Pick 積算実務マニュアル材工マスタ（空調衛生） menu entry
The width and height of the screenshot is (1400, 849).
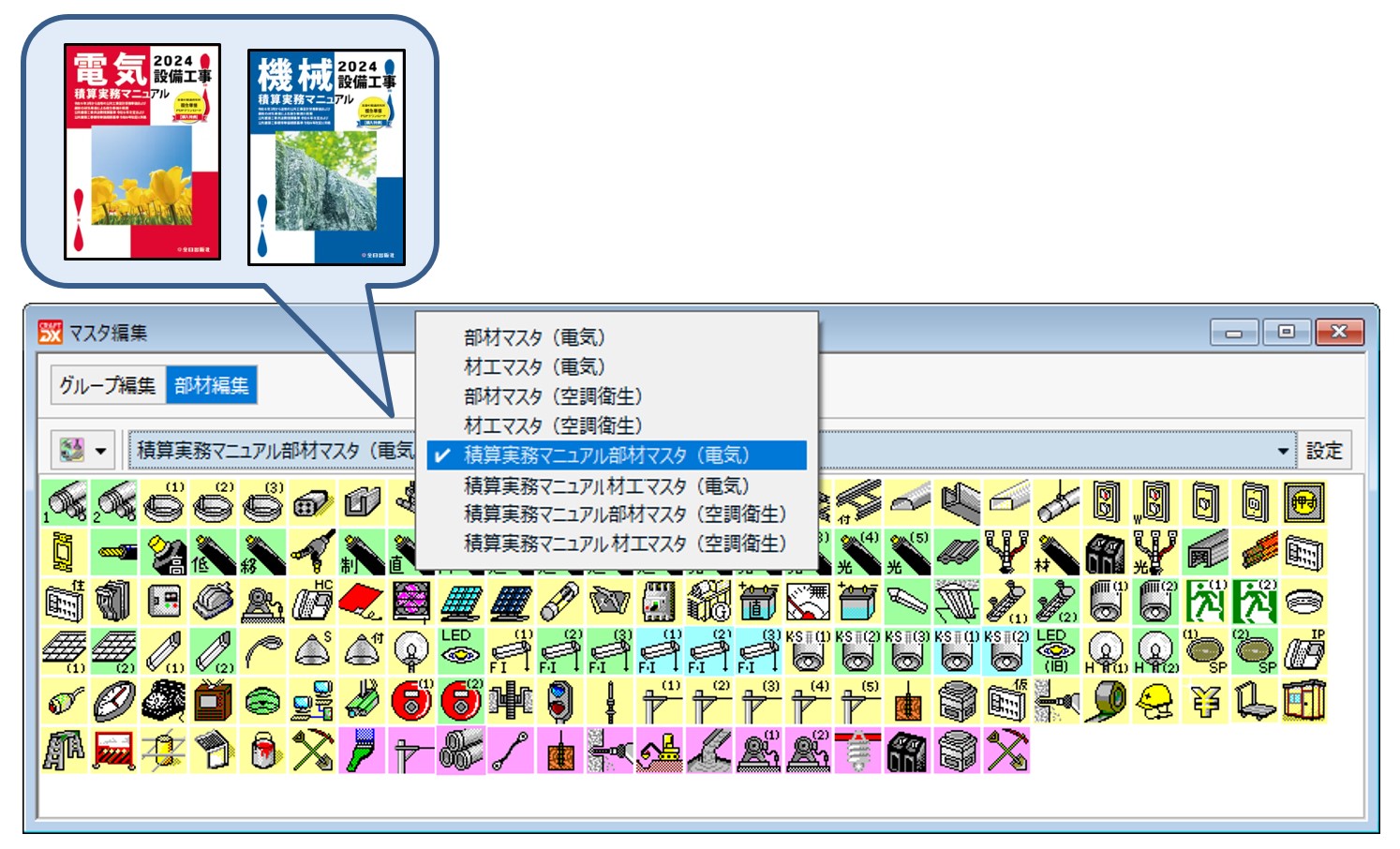pos(624,544)
